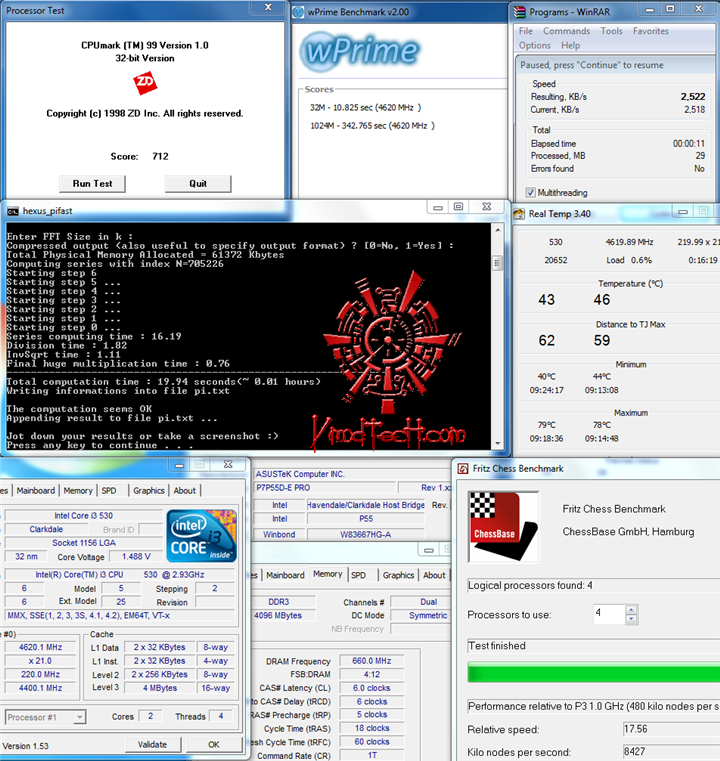Click the Intel Core i3 inside badge
This screenshot has height=761, width=720.
[x=201, y=536]
